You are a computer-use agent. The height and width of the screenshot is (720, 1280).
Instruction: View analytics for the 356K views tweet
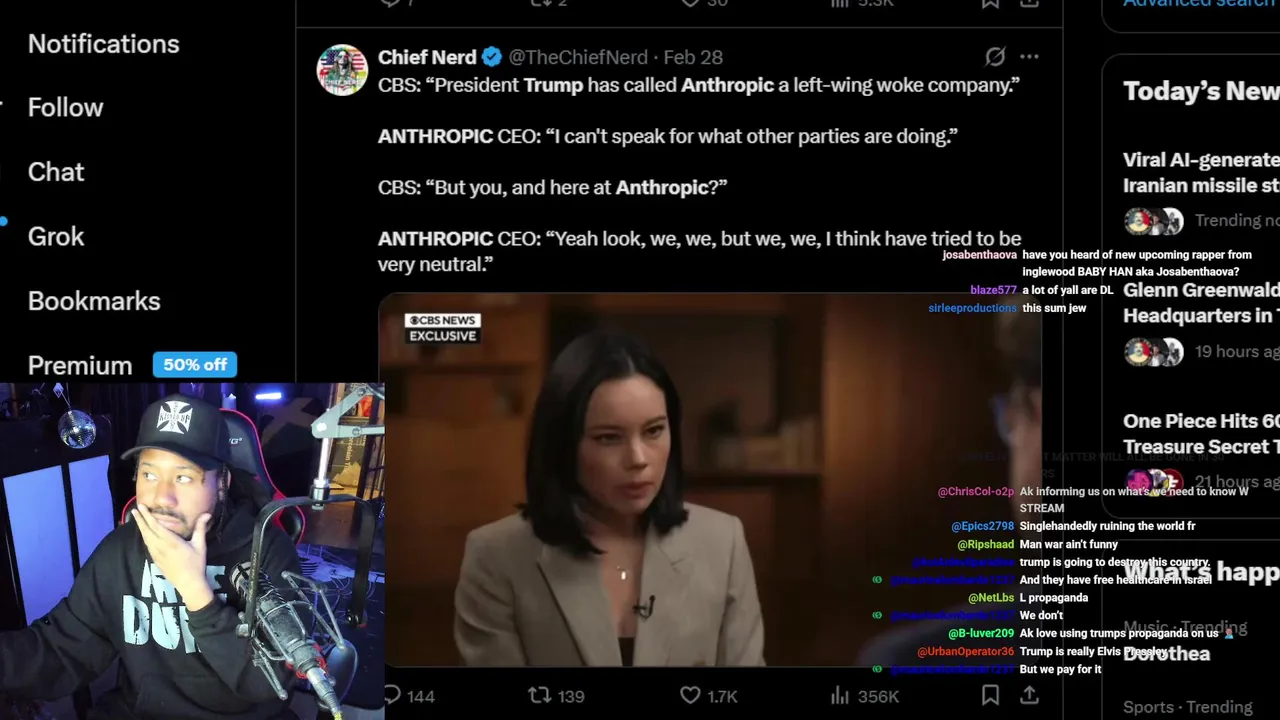point(841,695)
